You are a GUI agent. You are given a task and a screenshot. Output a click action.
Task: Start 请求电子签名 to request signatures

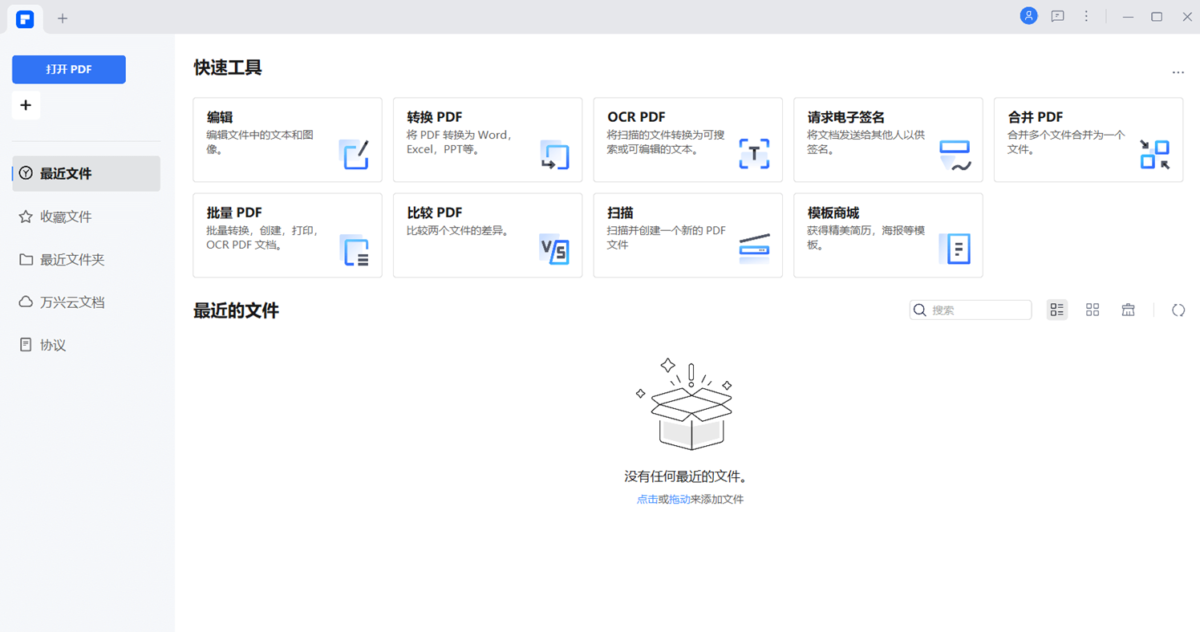click(x=887, y=139)
